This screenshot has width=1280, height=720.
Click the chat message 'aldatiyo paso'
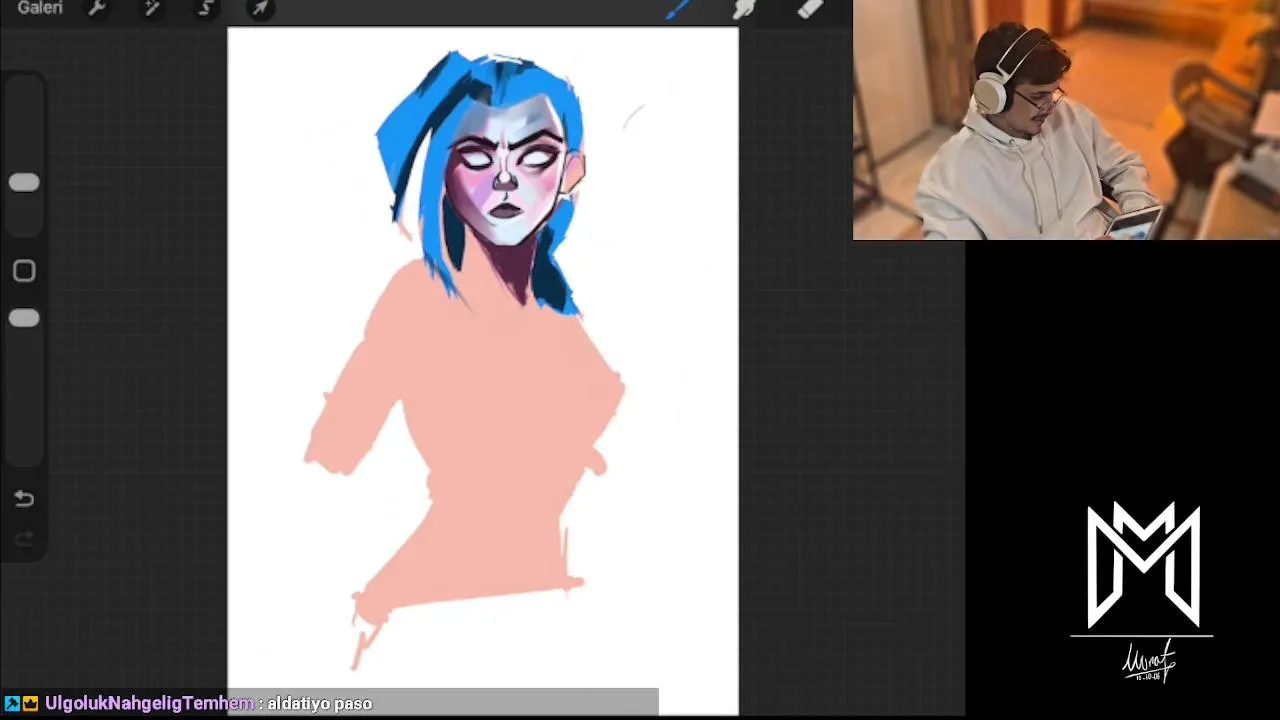pyautogui.click(x=320, y=704)
